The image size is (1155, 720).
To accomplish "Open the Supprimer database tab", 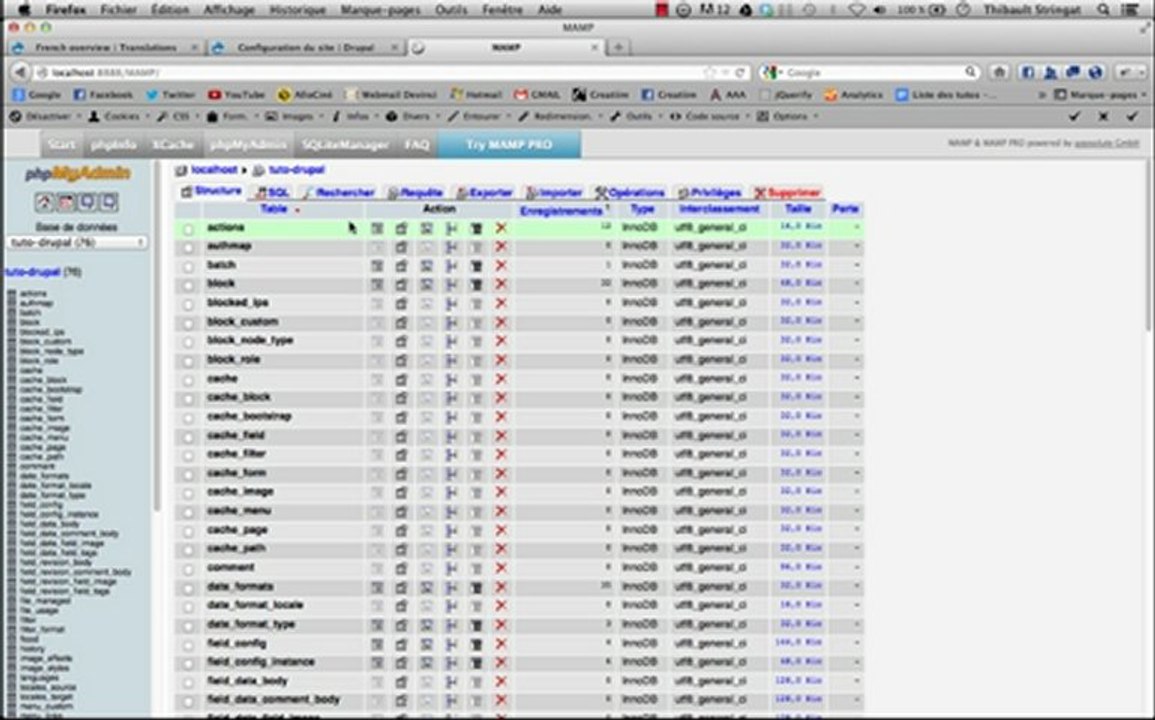I will [x=787, y=192].
